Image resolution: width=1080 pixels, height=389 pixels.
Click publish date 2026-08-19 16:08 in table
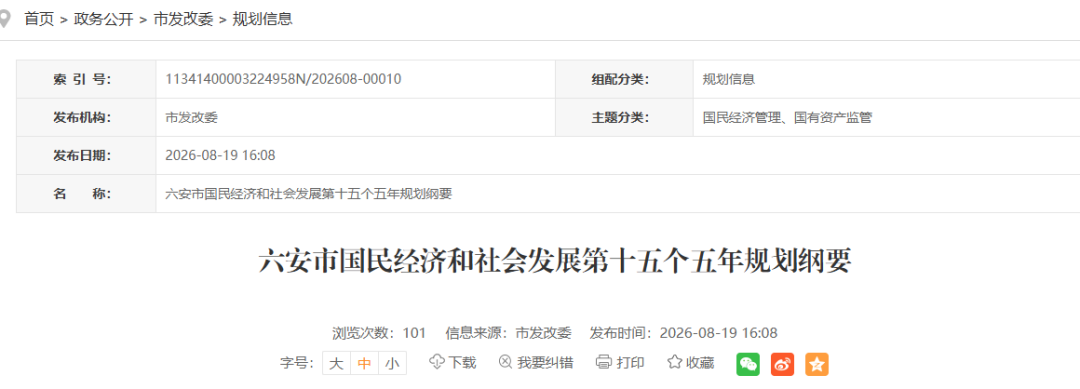click(x=220, y=155)
